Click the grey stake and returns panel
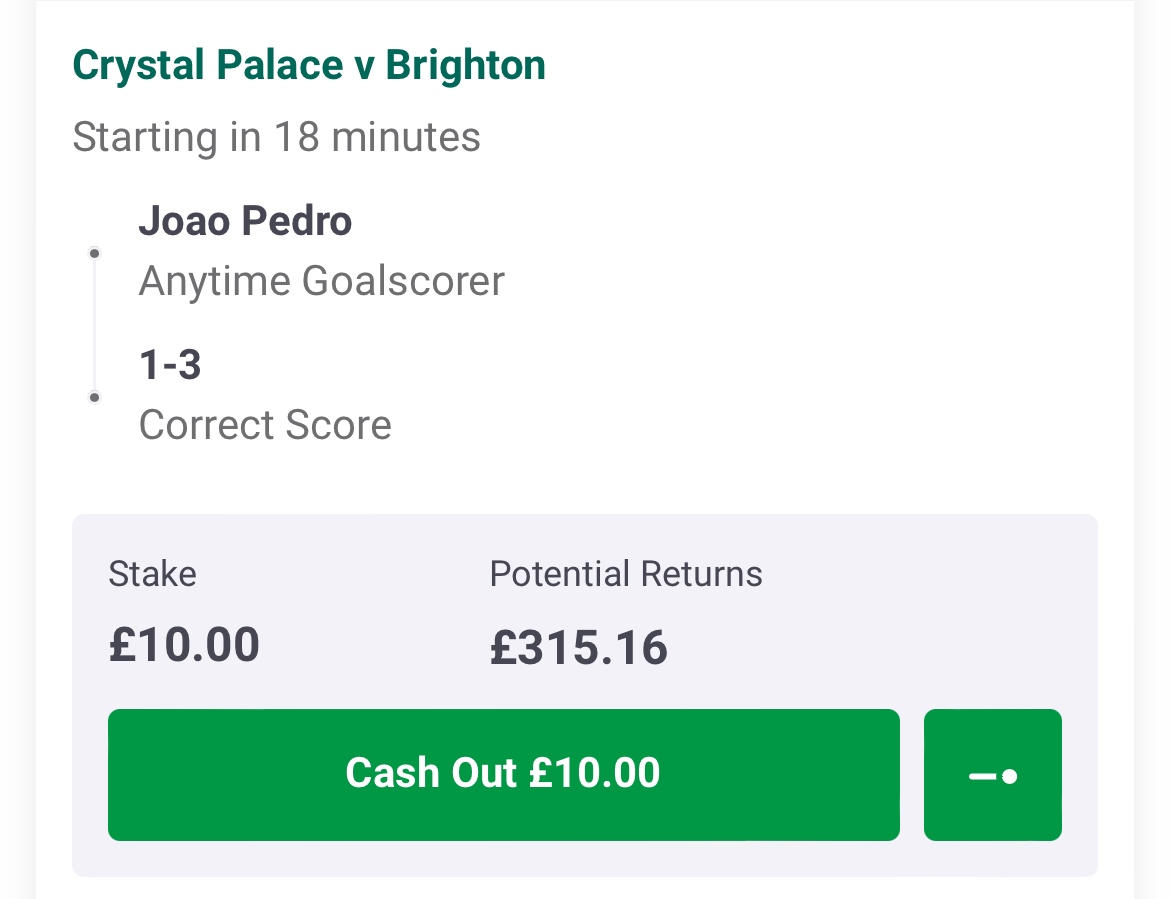Image resolution: width=1170 pixels, height=899 pixels. 585,695
